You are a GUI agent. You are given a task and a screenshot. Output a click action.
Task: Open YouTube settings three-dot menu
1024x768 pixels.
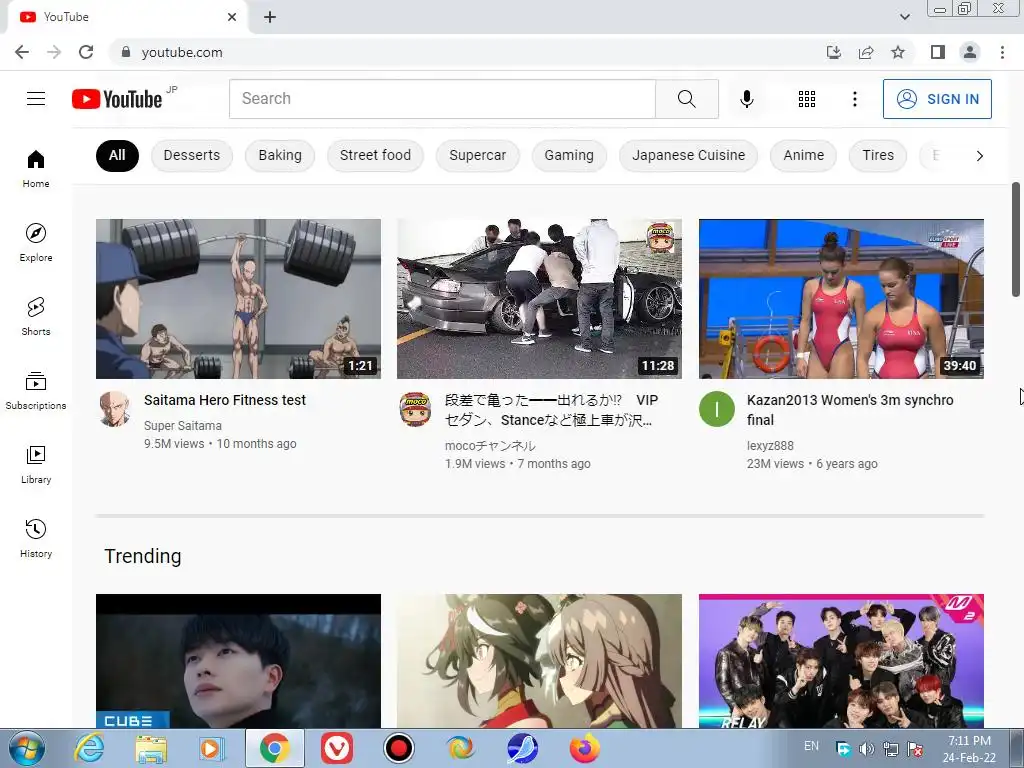tap(854, 99)
